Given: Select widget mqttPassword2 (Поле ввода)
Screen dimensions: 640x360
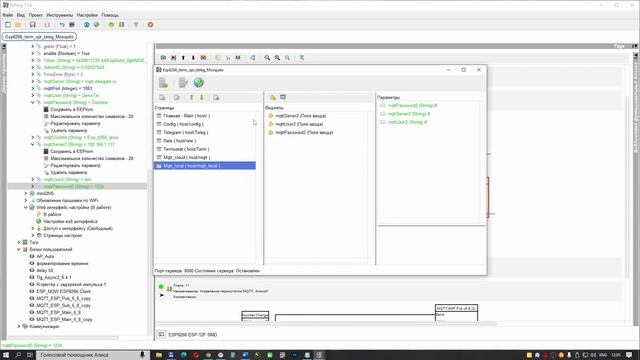Looking at the screenshot, I should pos(304,133).
